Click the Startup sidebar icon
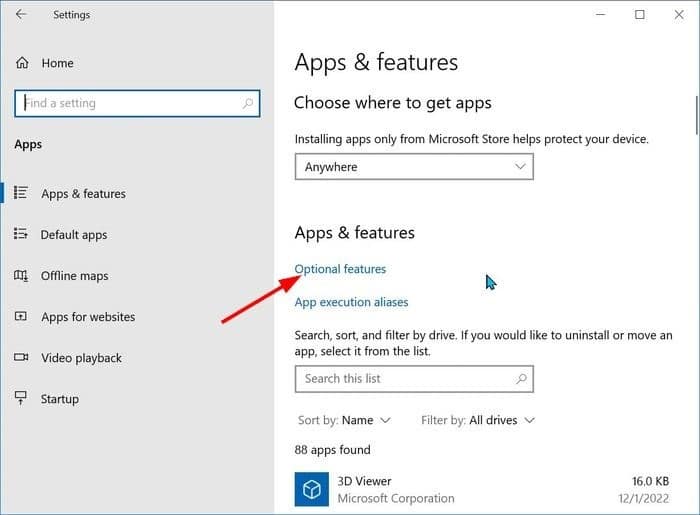Screen dimensions: 700x515 21,398
